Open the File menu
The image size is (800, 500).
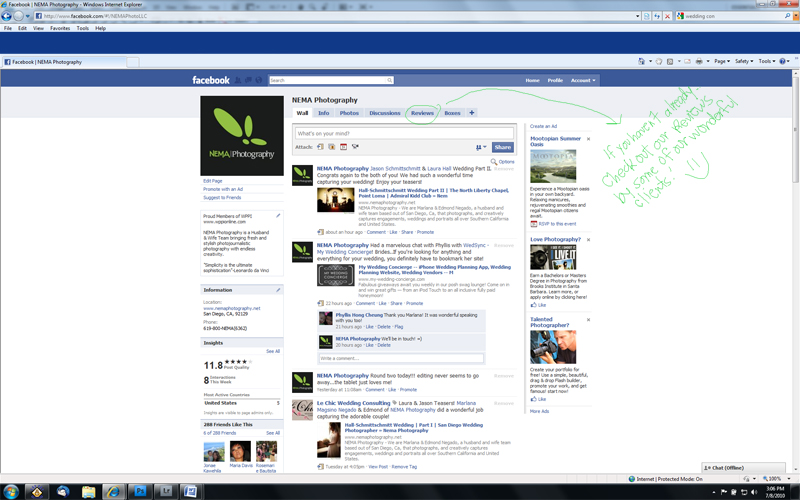8,29
